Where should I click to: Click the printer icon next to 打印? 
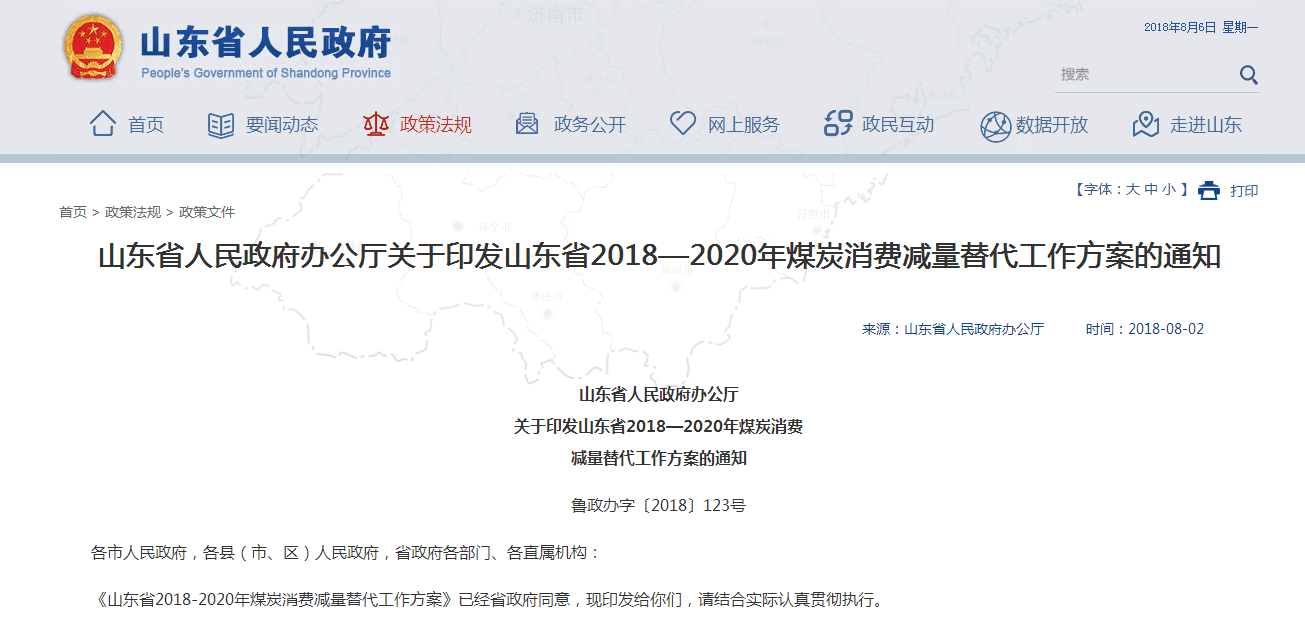tap(1209, 190)
